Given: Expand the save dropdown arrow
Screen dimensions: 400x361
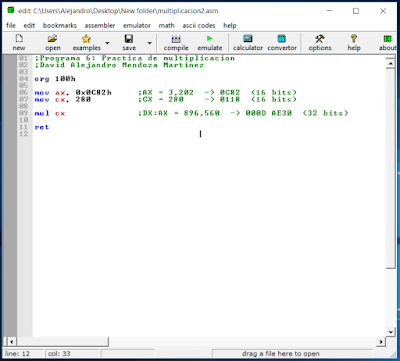Looking at the screenshot, I should point(150,43).
